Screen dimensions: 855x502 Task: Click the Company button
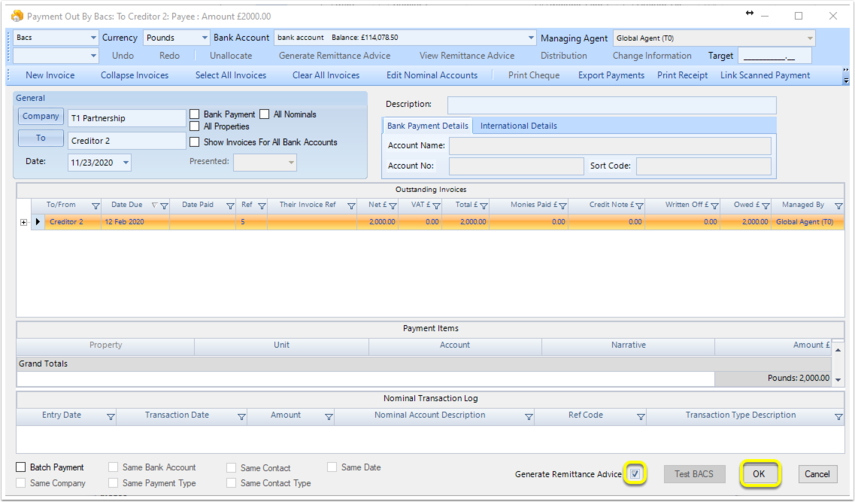(41, 116)
